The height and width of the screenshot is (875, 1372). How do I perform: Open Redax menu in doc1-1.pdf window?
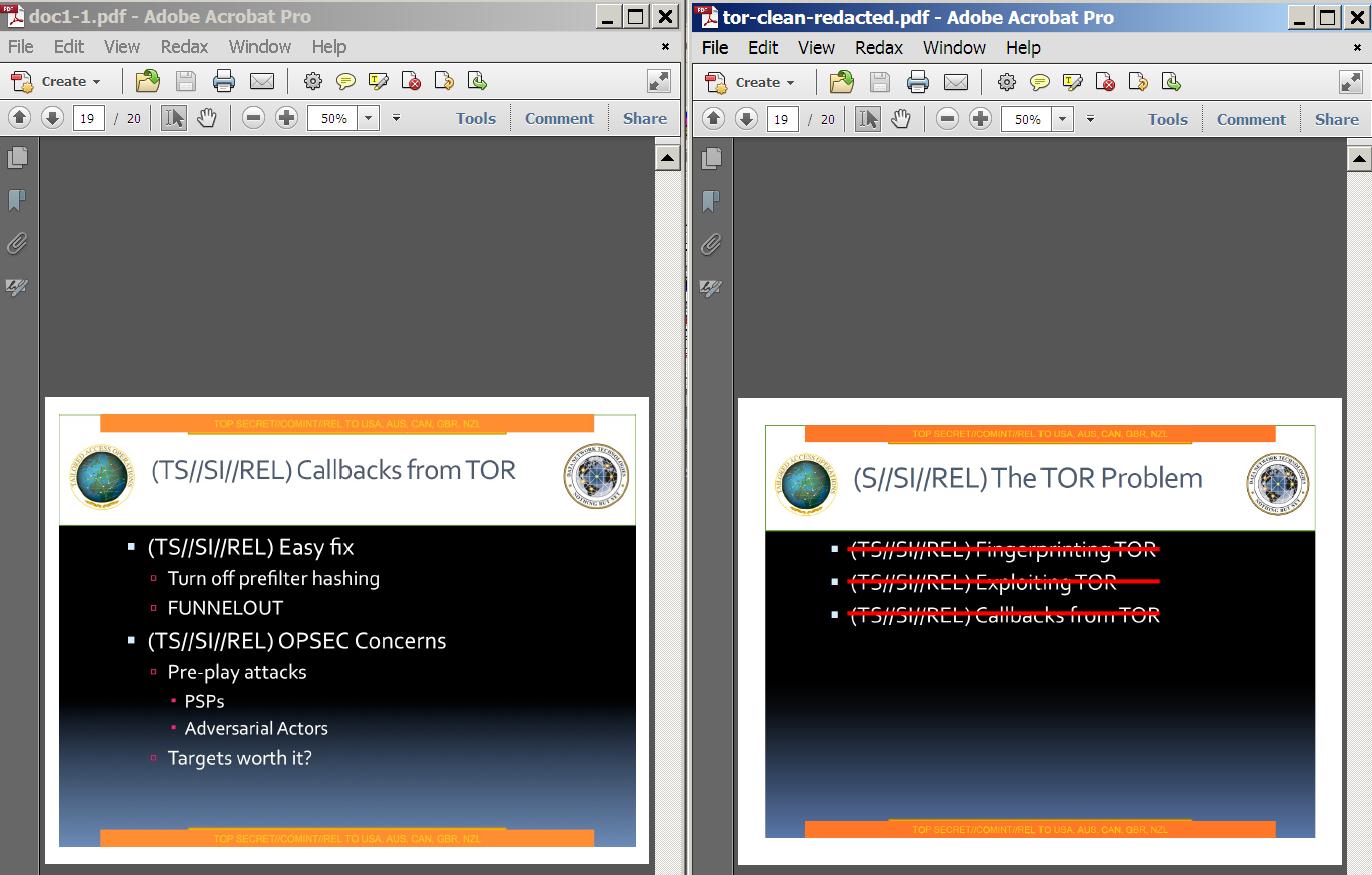click(x=185, y=46)
